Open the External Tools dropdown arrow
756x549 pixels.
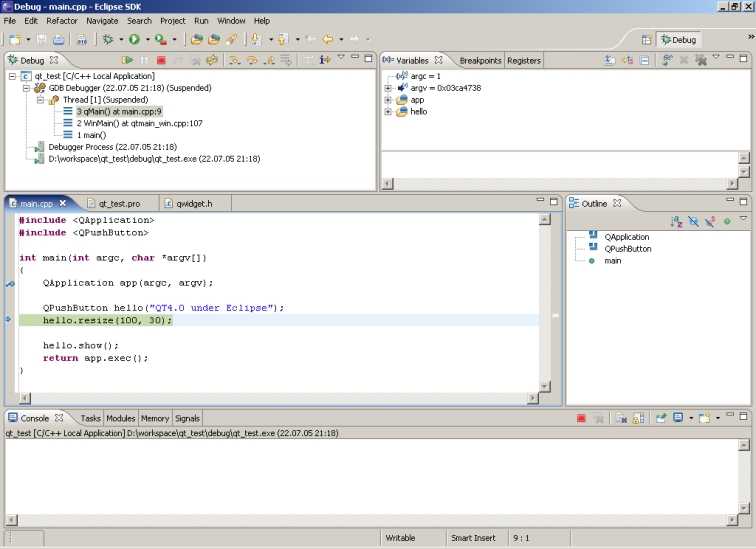[175, 40]
